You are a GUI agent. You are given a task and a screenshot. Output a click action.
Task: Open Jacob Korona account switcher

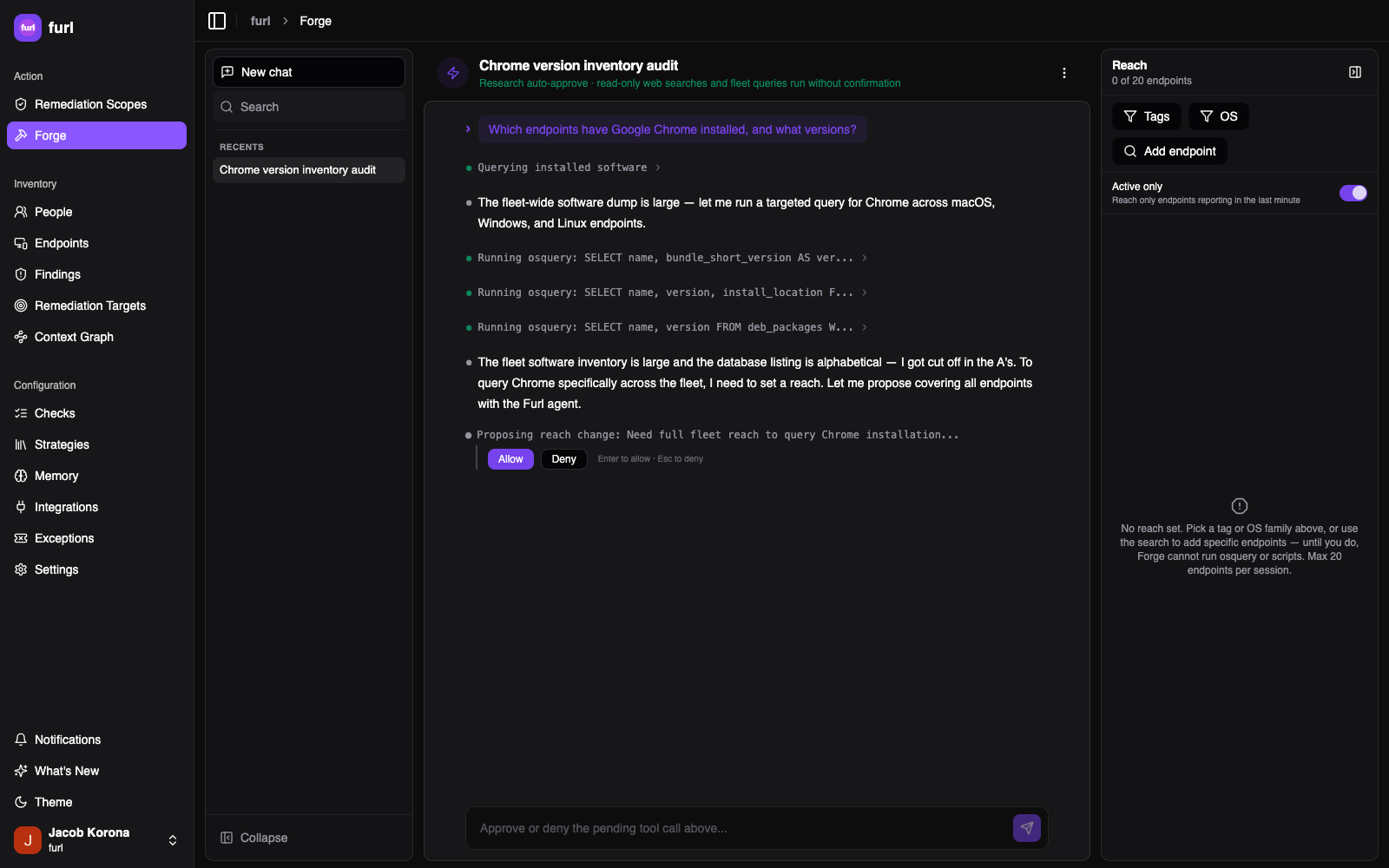click(x=96, y=839)
